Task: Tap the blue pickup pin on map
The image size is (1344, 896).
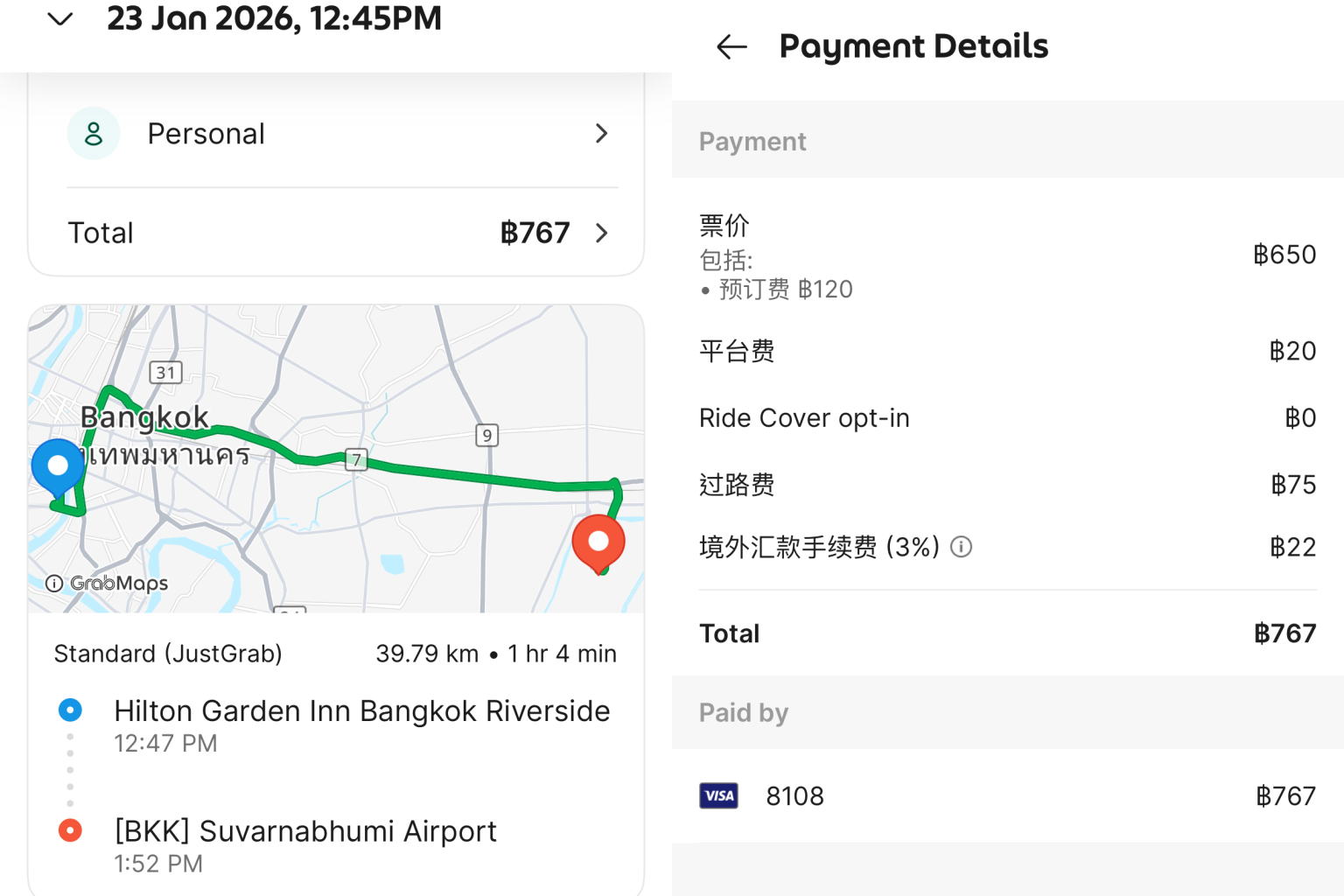Action: pos(58,466)
